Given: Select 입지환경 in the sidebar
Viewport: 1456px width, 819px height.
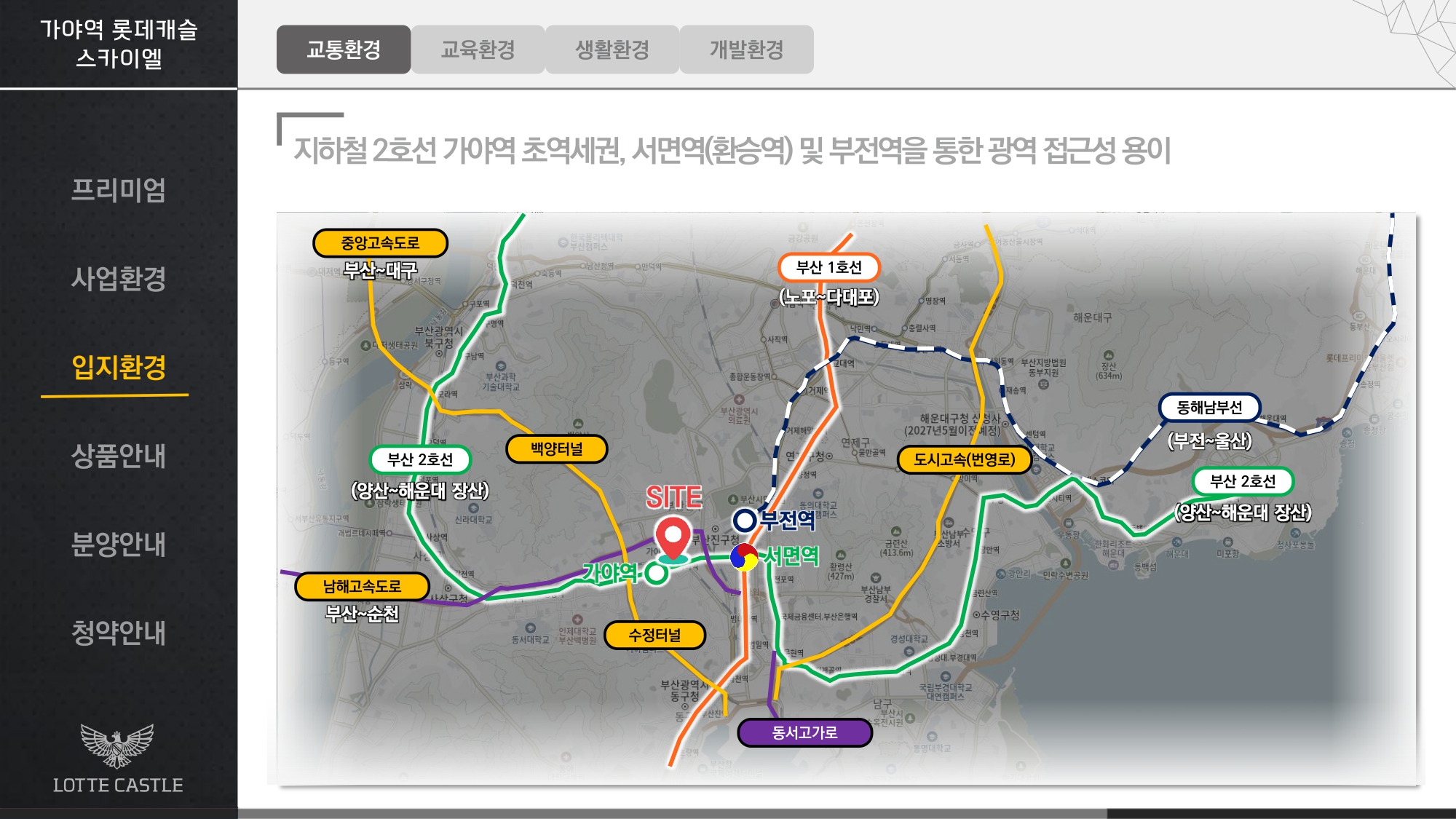Looking at the screenshot, I should pyautogui.click(x=118, y=367).
